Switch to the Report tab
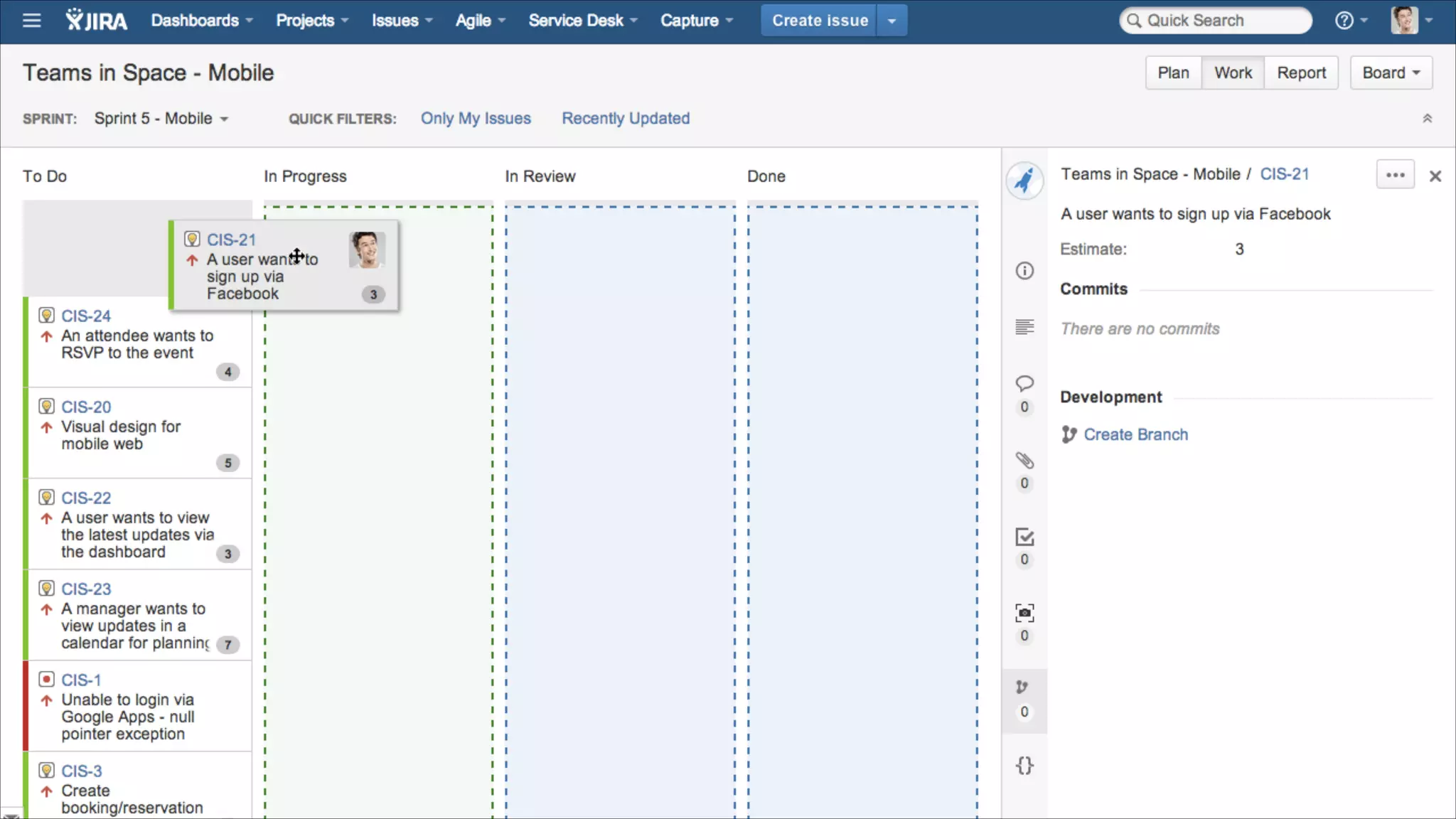The width and height of the screenshot is (1456, 819). coord(1301,73)
